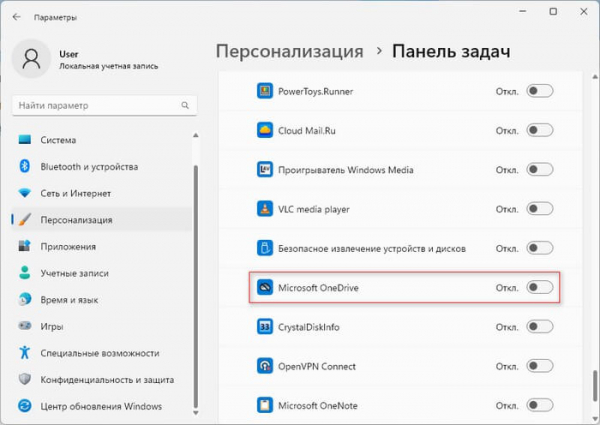Click the Microsoft OneDrive label
This screenshot has height=425, width=600.
click(318, 288)
